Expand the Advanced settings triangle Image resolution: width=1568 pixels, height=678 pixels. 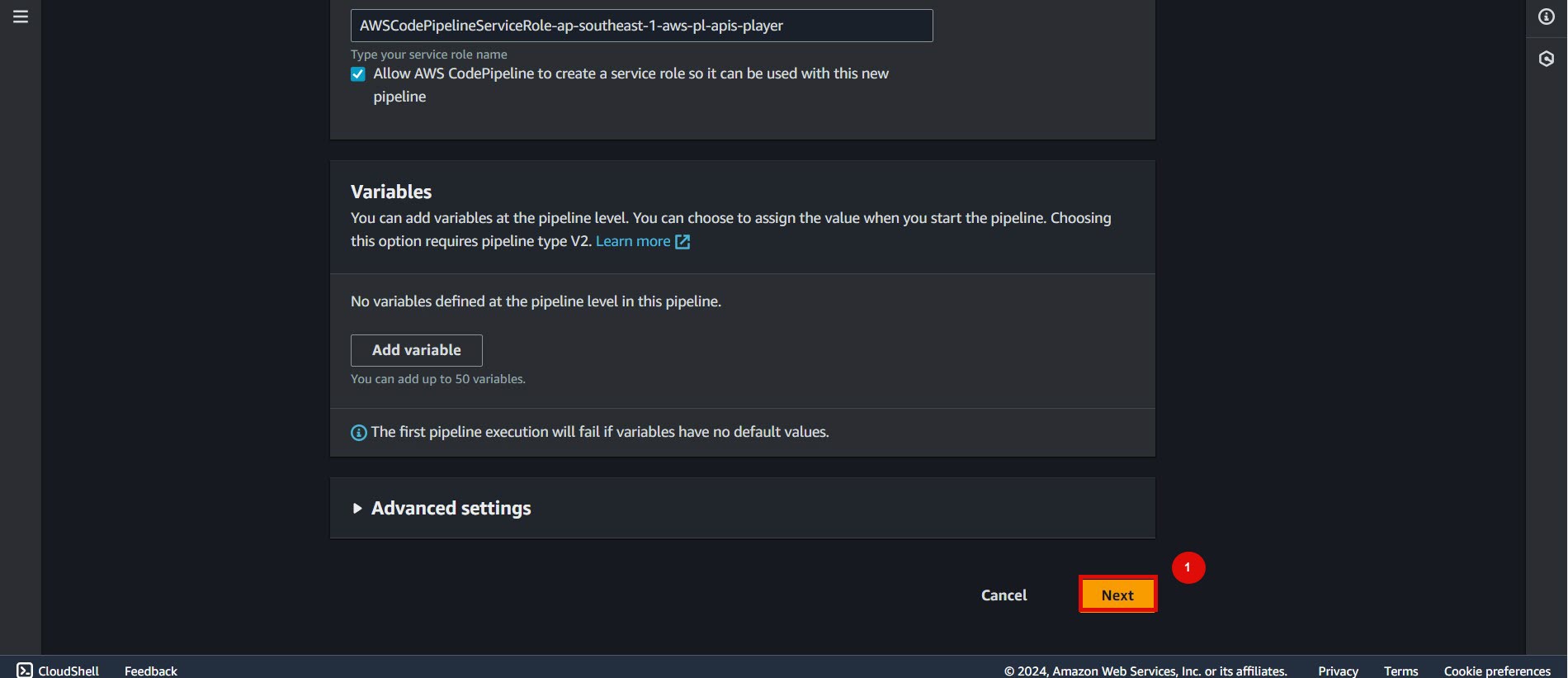coord(357,509)
